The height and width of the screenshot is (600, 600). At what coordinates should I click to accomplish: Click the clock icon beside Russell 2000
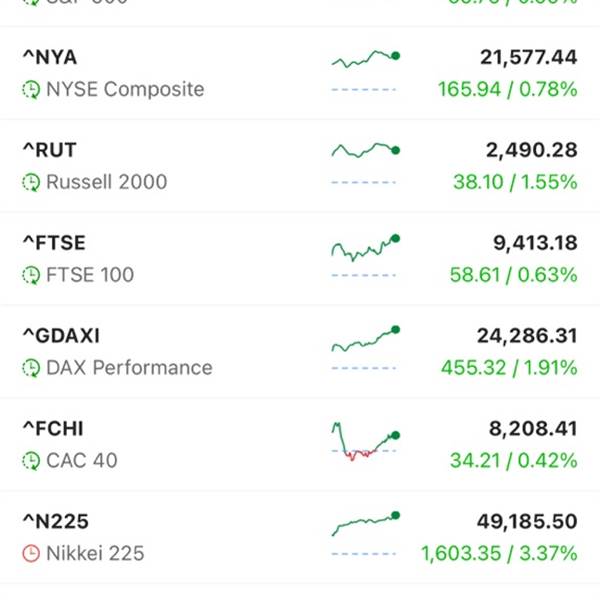pos(31,182)
